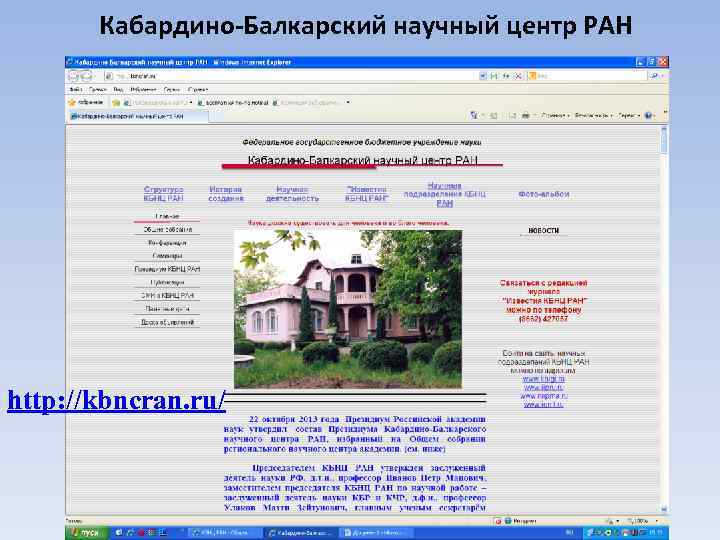
Task: Click the browser Back arrow button
Action: (74, 76)
